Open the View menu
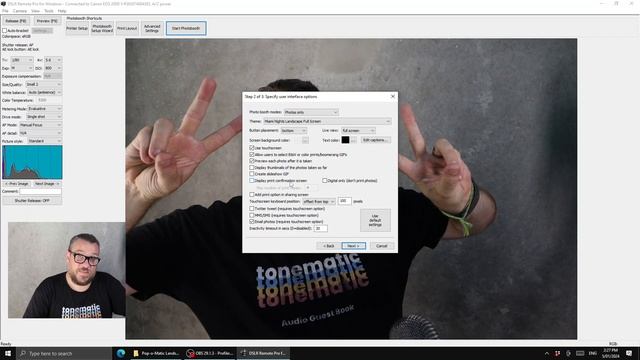 pyautogui.click(x=36, y=11)
